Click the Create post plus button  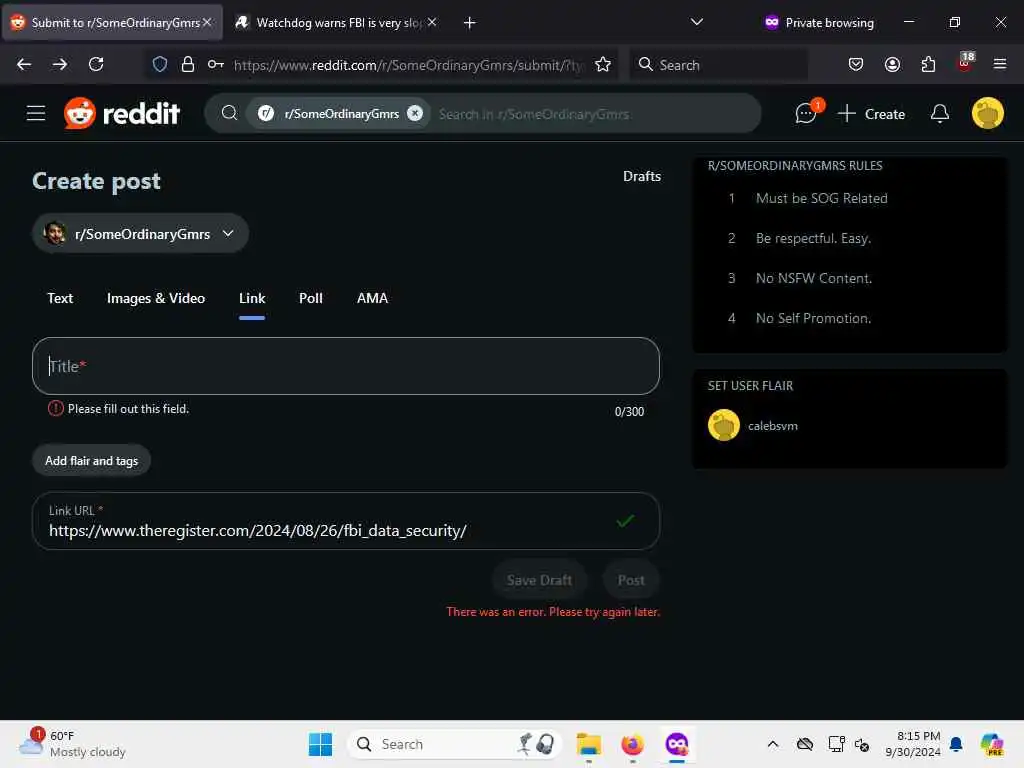pos(871,114)
